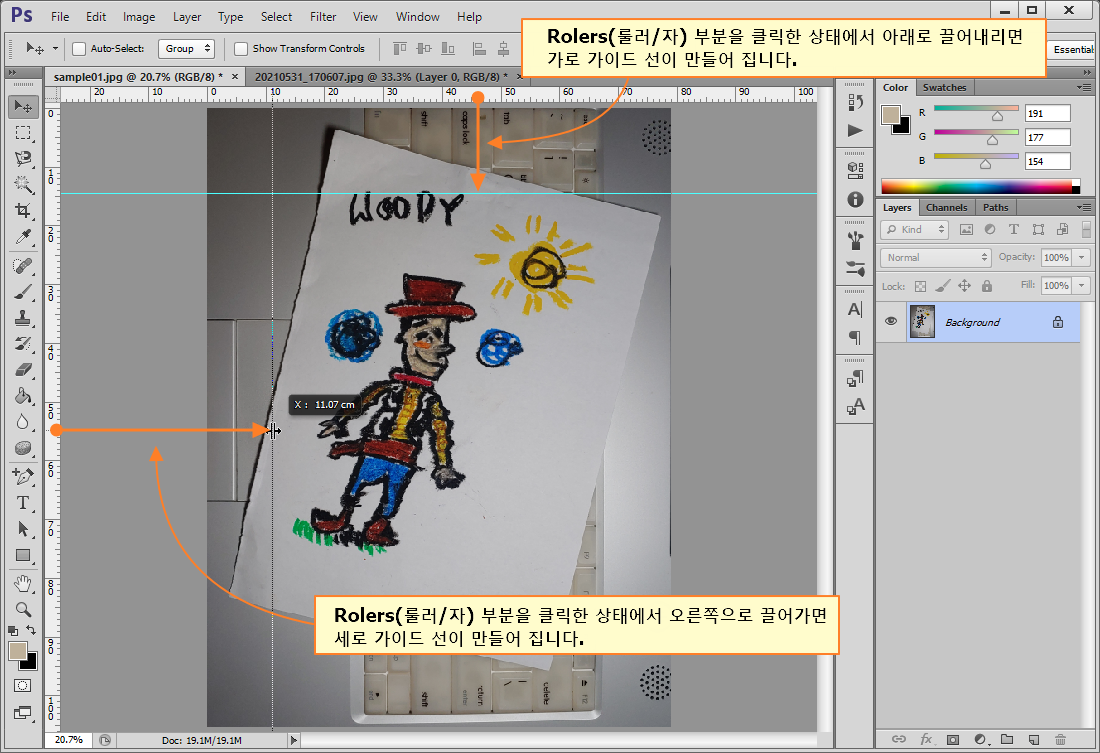1100x753 pixels.
Task: Select the Clone Stamp tool
Action: 23,318
